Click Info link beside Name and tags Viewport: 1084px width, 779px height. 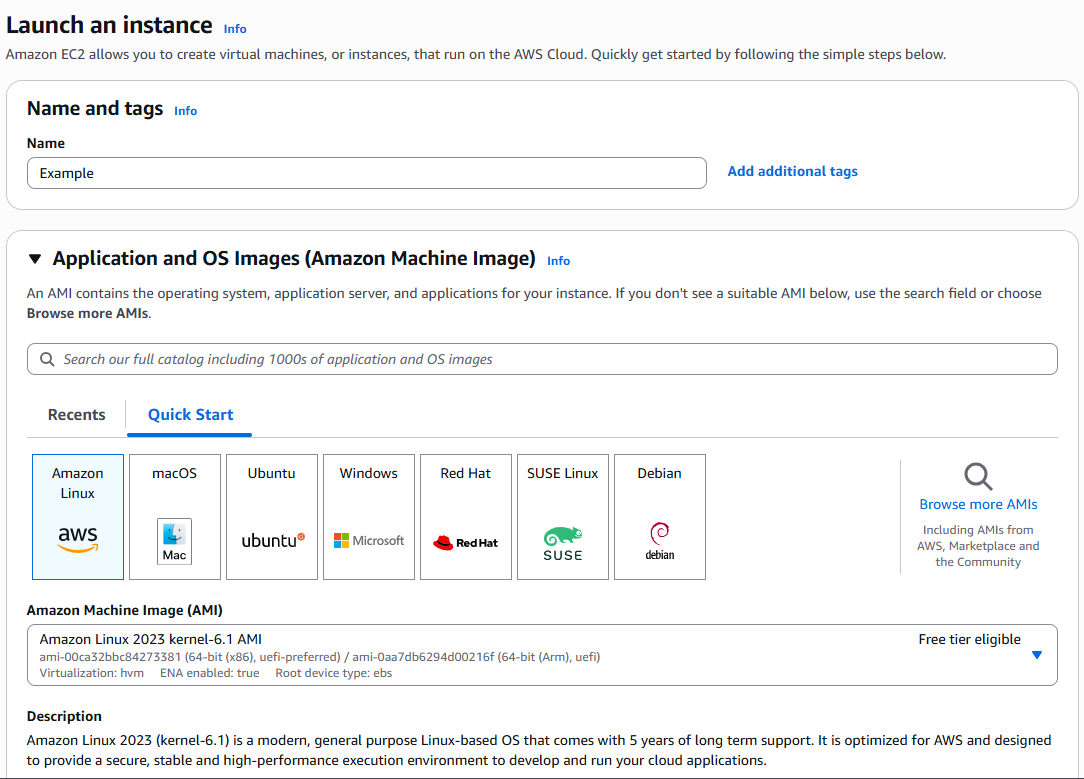pyautogui.click(x=186, y=111)
